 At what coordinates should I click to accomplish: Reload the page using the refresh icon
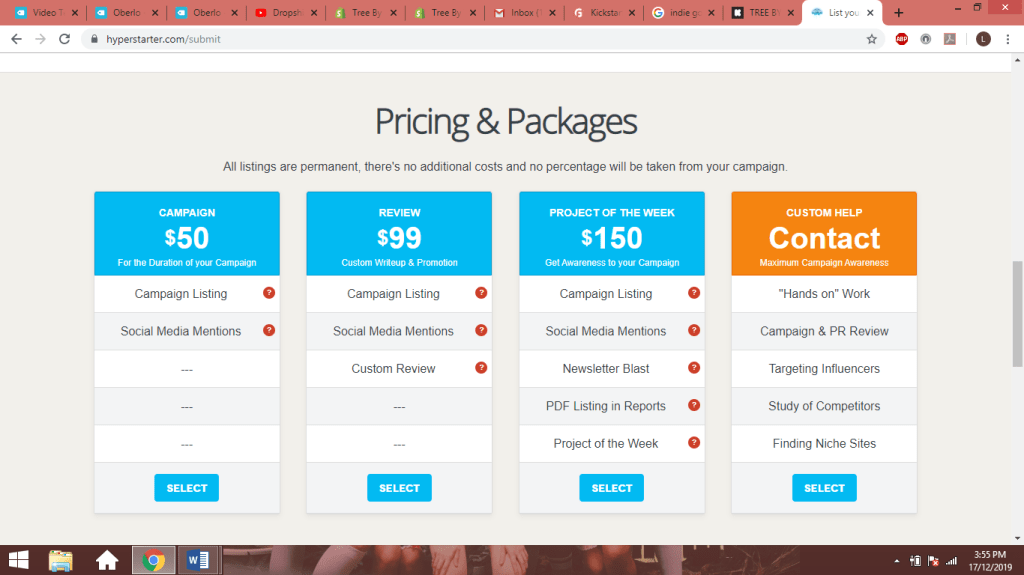point(65,39)
